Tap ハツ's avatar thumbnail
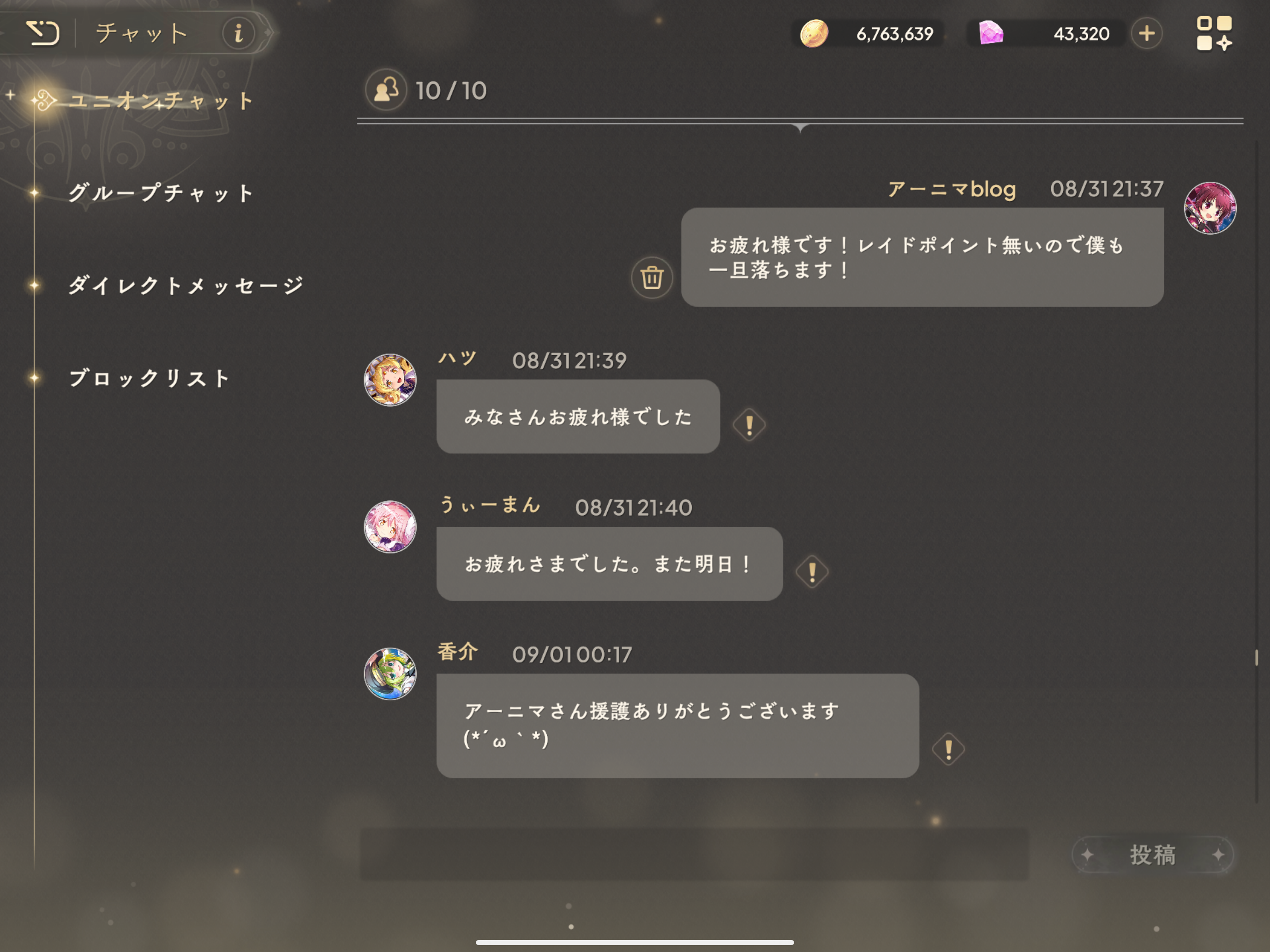This screenshot has width=1270, height=952. click(390, 379)
